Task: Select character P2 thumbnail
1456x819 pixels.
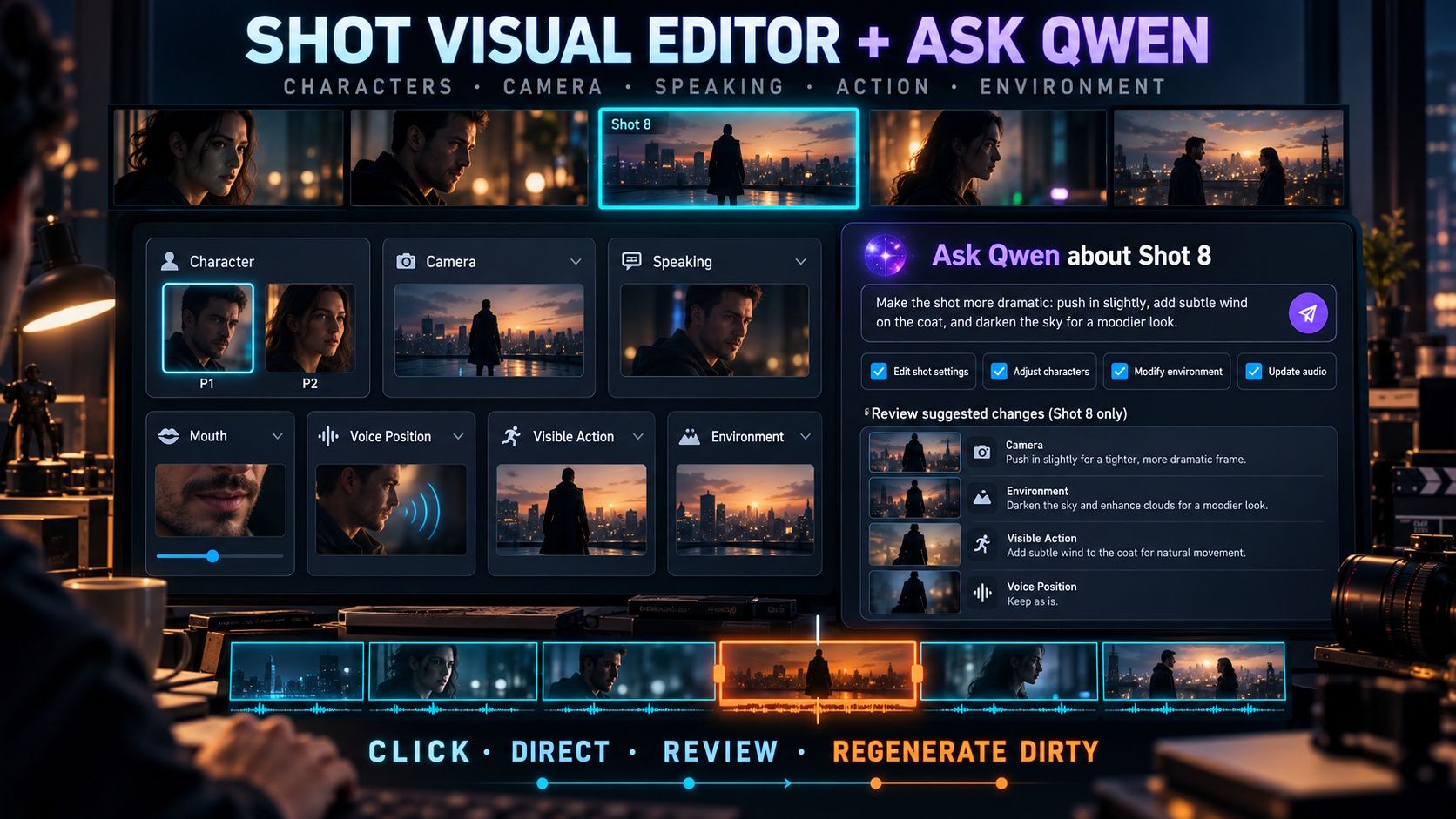Action: [x=310, y=328]
